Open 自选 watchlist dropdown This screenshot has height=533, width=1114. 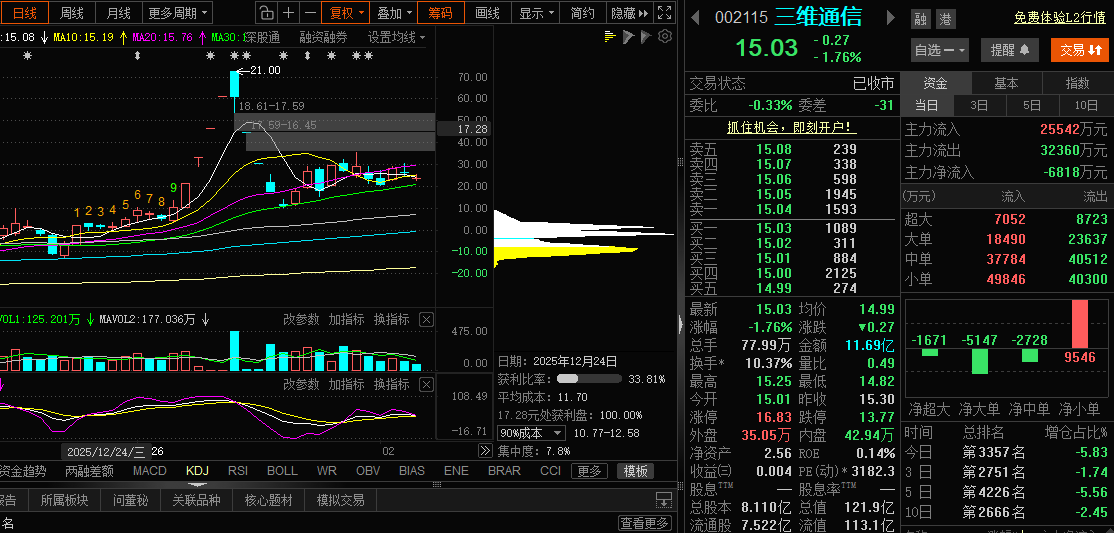940,50
